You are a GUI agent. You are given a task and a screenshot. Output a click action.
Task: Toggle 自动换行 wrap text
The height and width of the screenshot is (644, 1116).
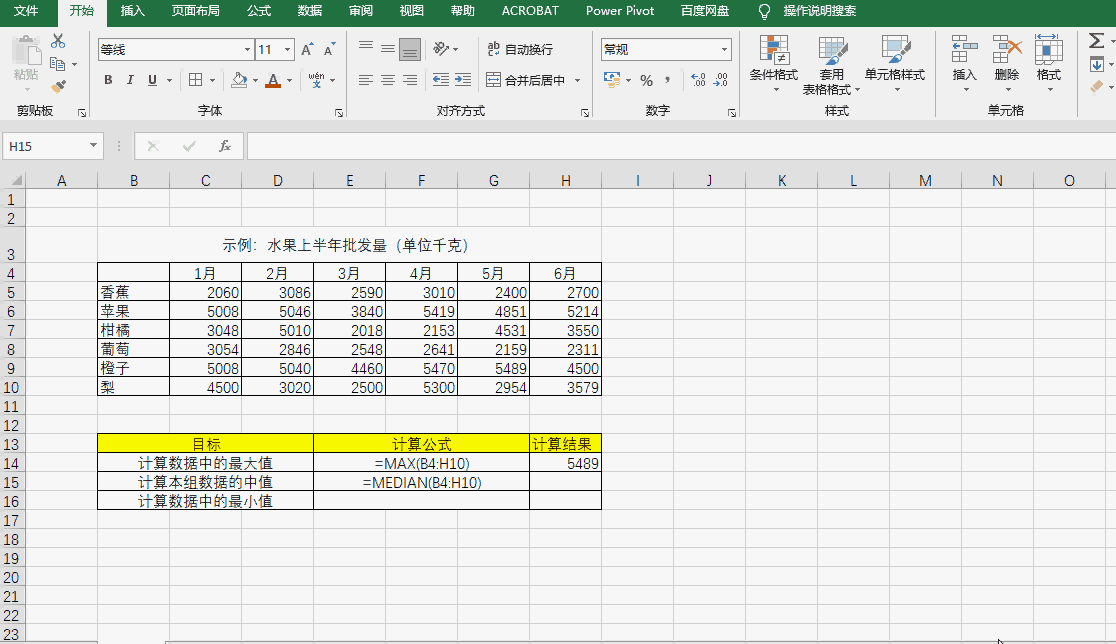point(520,49)
